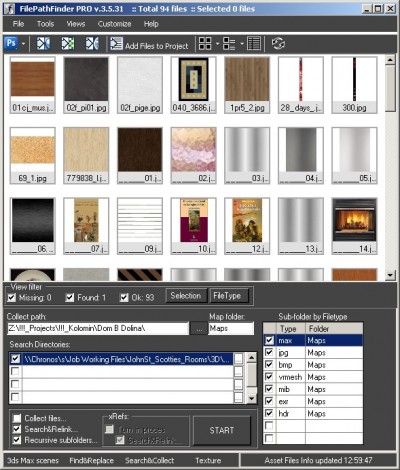This screenshot has height=470, width=400.
Task: Enable the Collect files checkbox
Action: click(x=17, y=418)
